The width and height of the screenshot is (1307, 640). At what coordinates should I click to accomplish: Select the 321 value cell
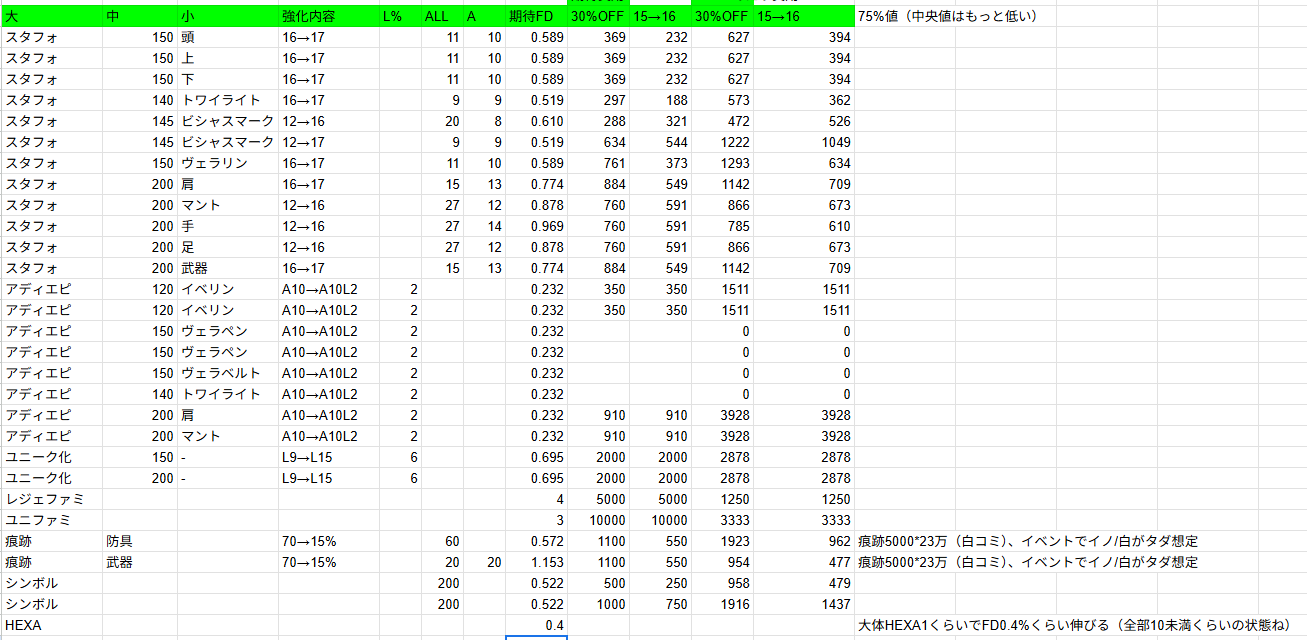tap(661, 121)
